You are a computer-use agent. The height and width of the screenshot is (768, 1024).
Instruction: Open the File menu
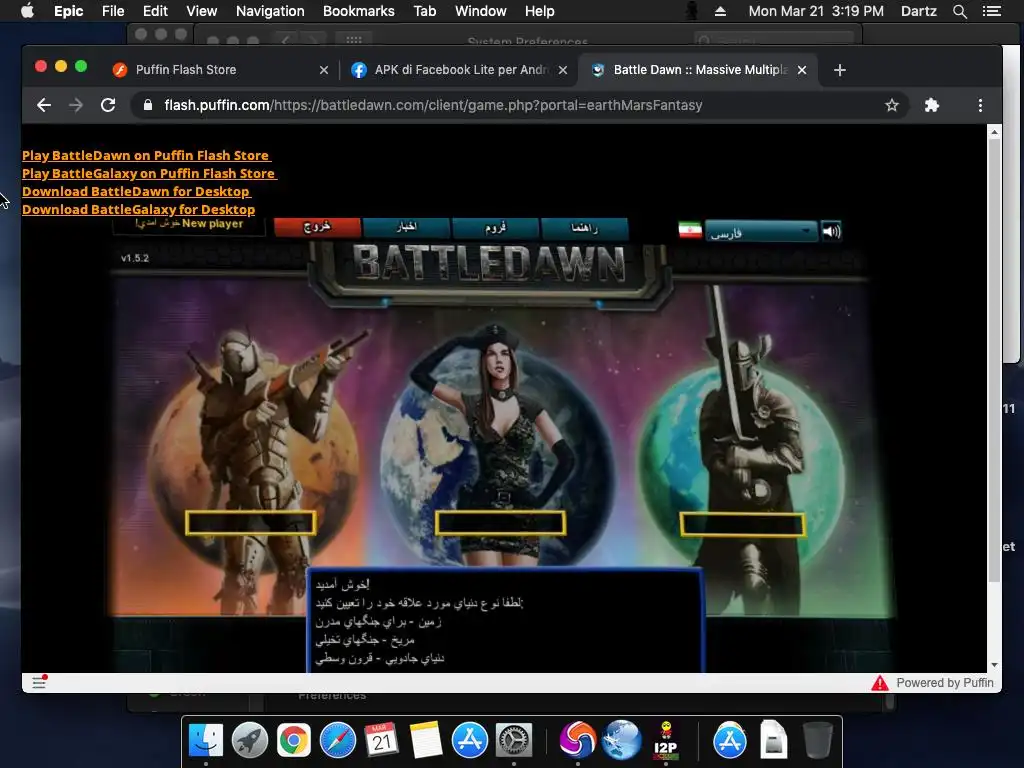point(113,11)
